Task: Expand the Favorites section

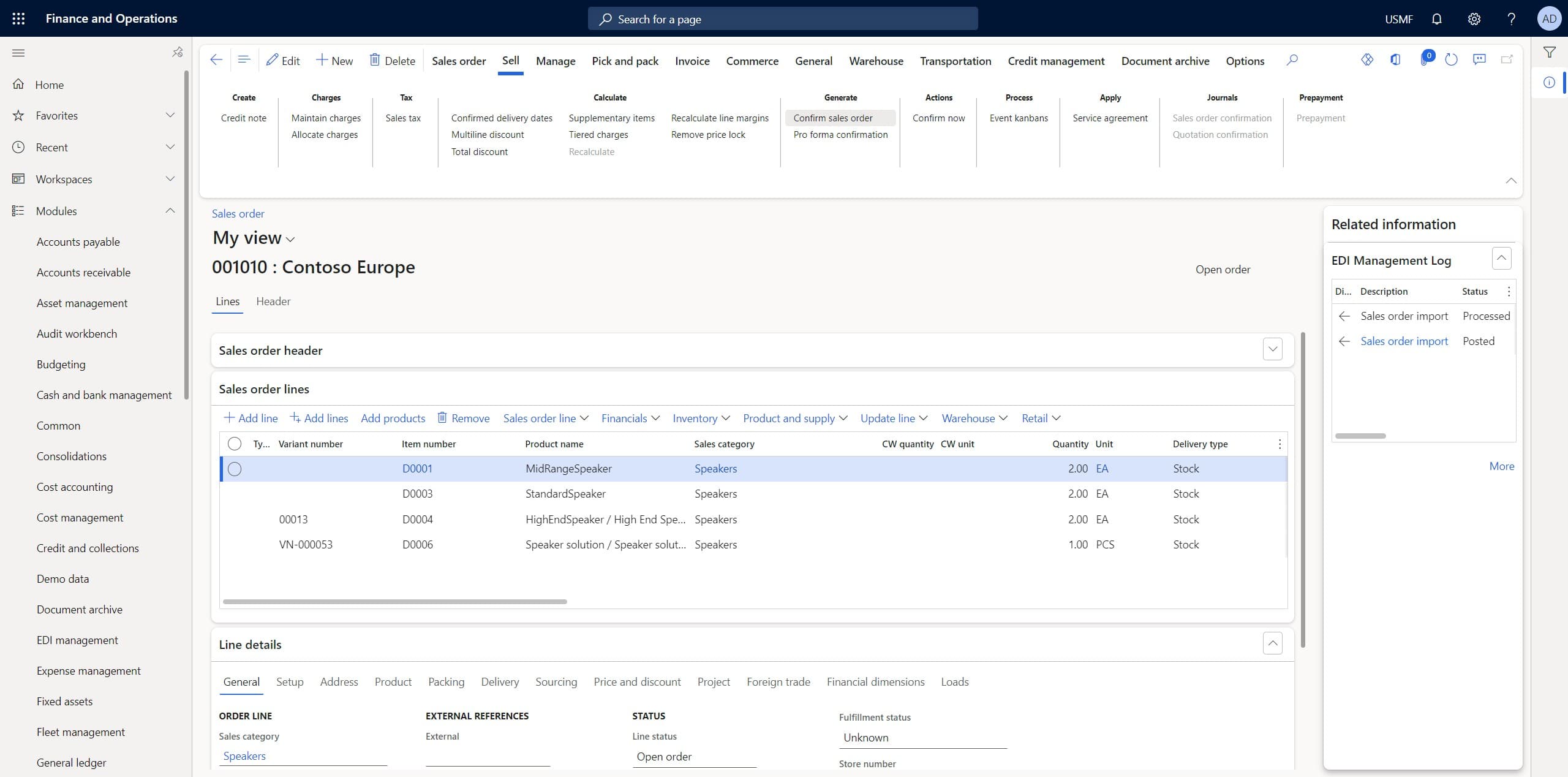Action: (170, 115)
